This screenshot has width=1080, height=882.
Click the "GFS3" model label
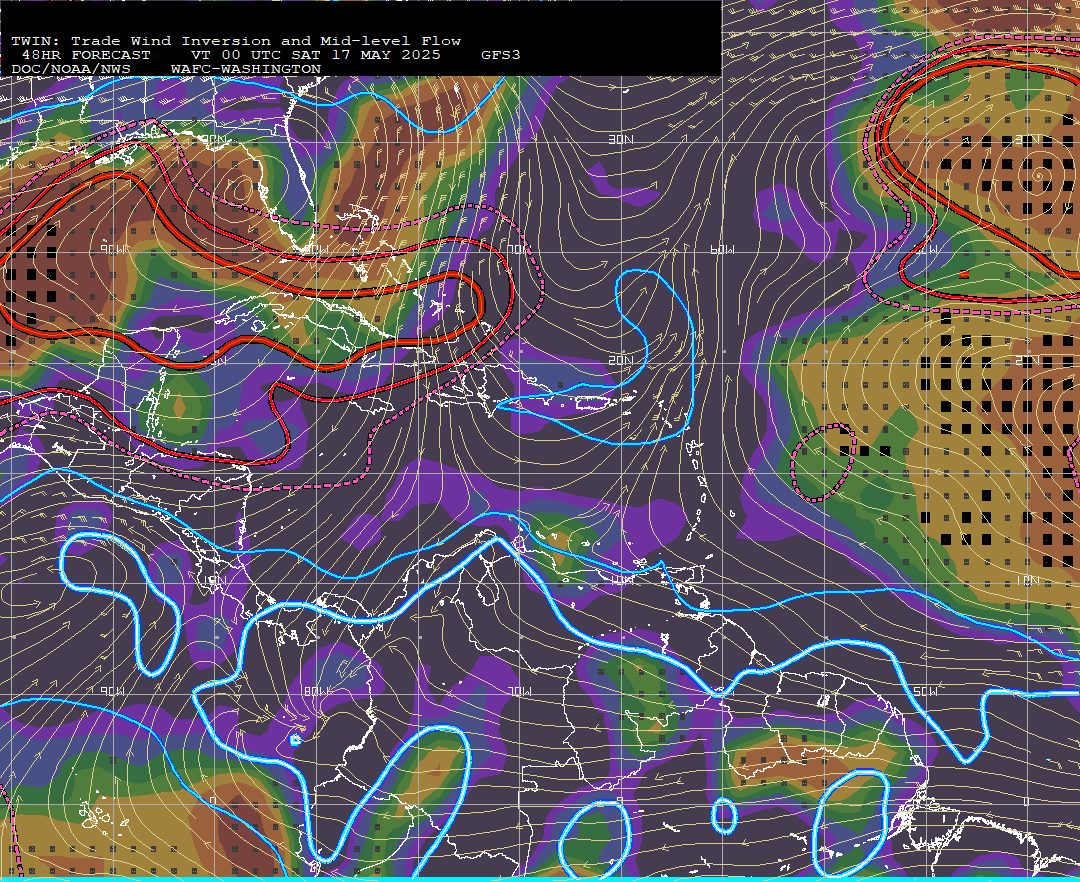(x=501, y=55)
